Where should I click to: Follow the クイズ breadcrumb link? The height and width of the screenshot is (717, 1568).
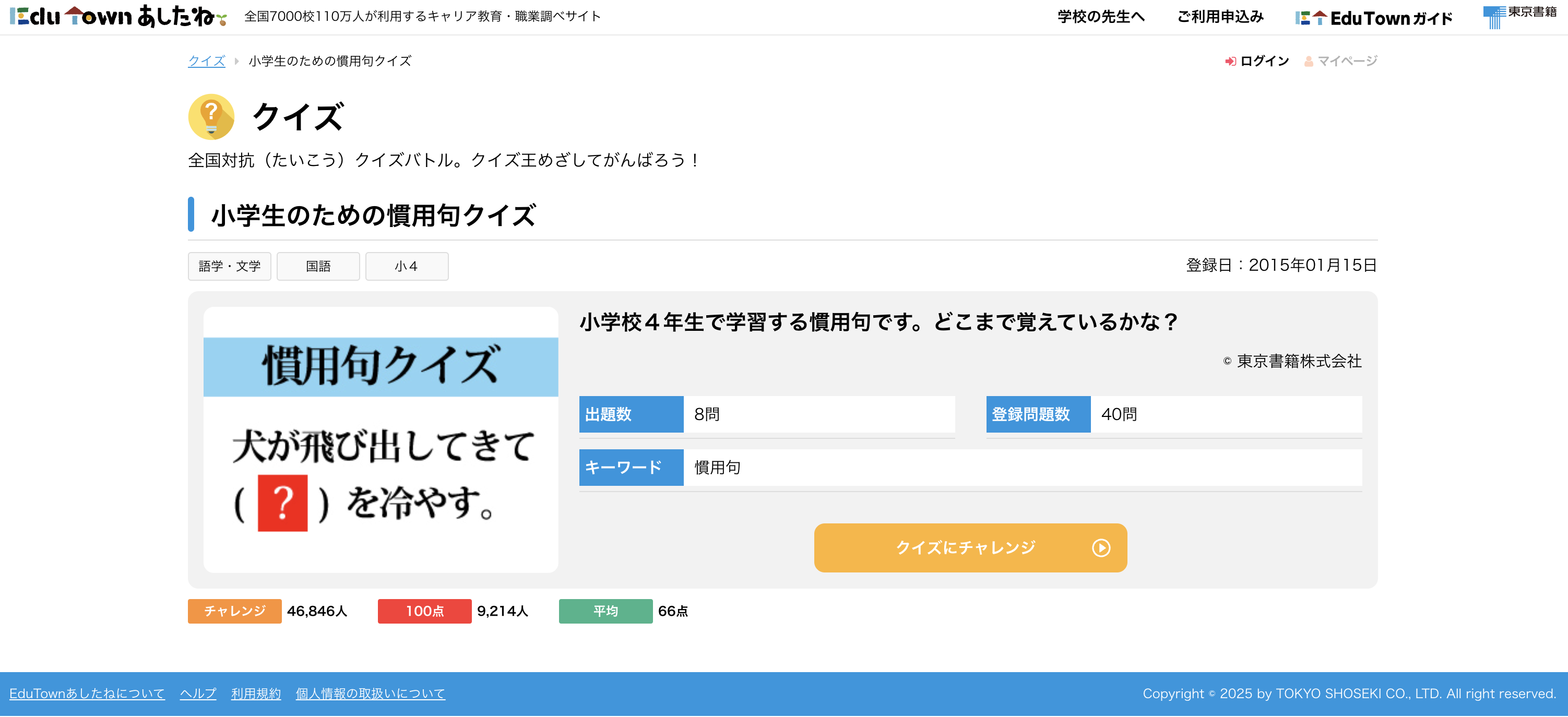pyautogui.click(x=206, y=62)
